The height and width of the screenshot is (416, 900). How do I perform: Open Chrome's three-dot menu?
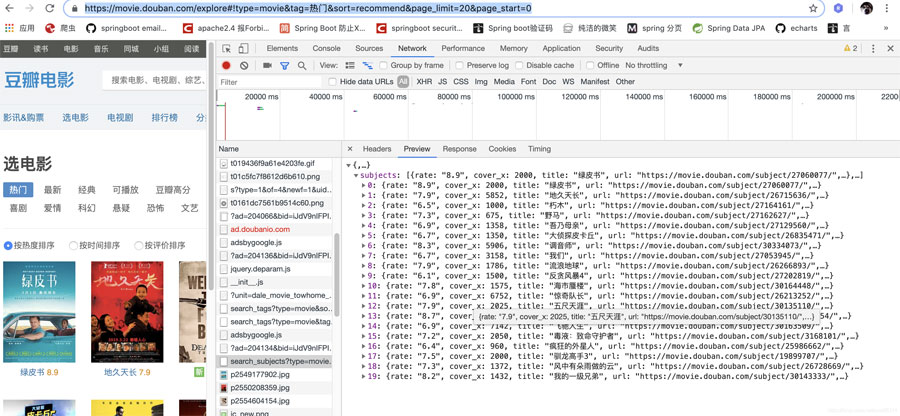click(889, 8)
